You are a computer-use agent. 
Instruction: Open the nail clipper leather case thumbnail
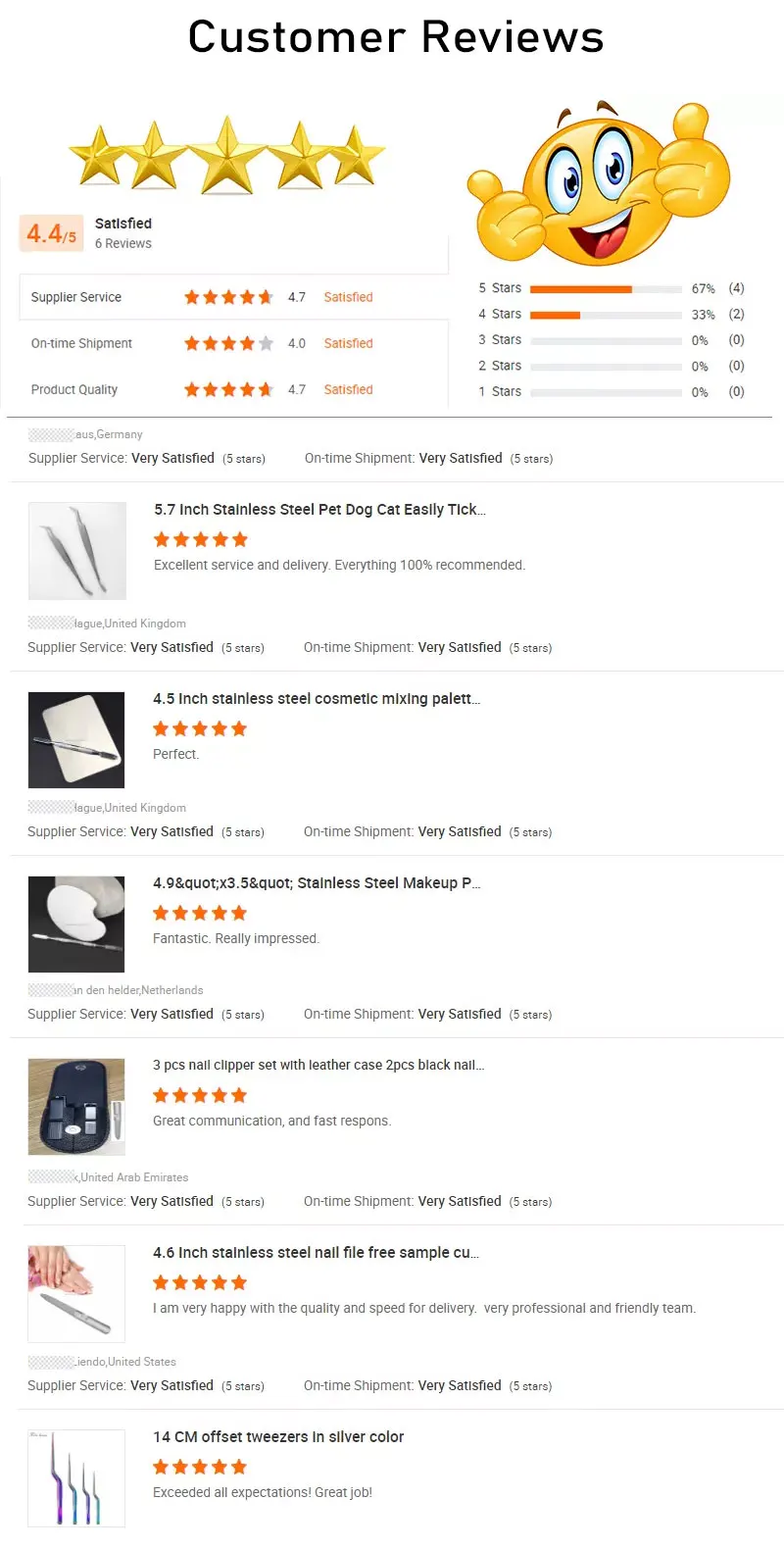pos(76,1107)
